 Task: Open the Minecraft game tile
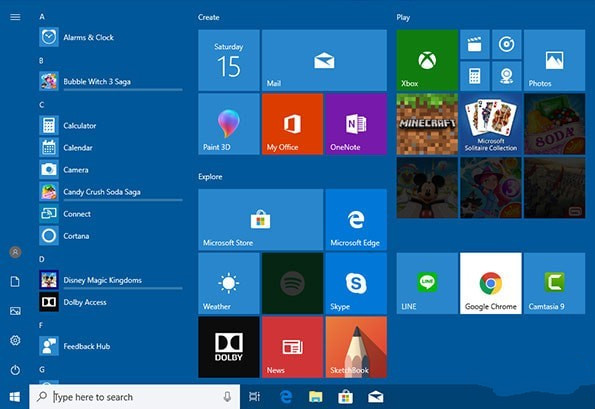(427, 124)
